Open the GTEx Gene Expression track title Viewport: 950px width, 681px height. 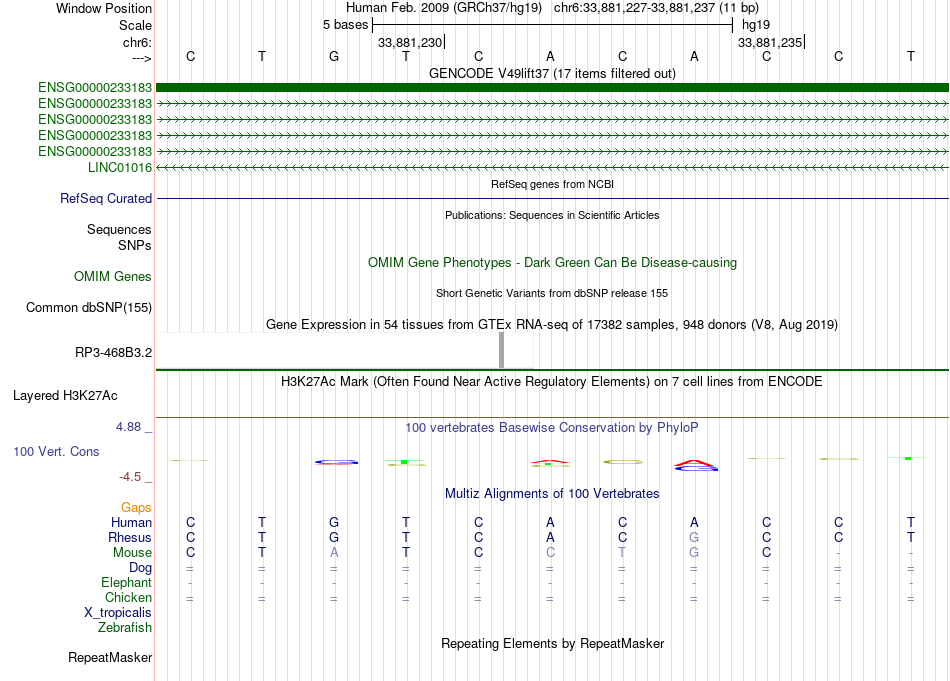click(552, 324)
